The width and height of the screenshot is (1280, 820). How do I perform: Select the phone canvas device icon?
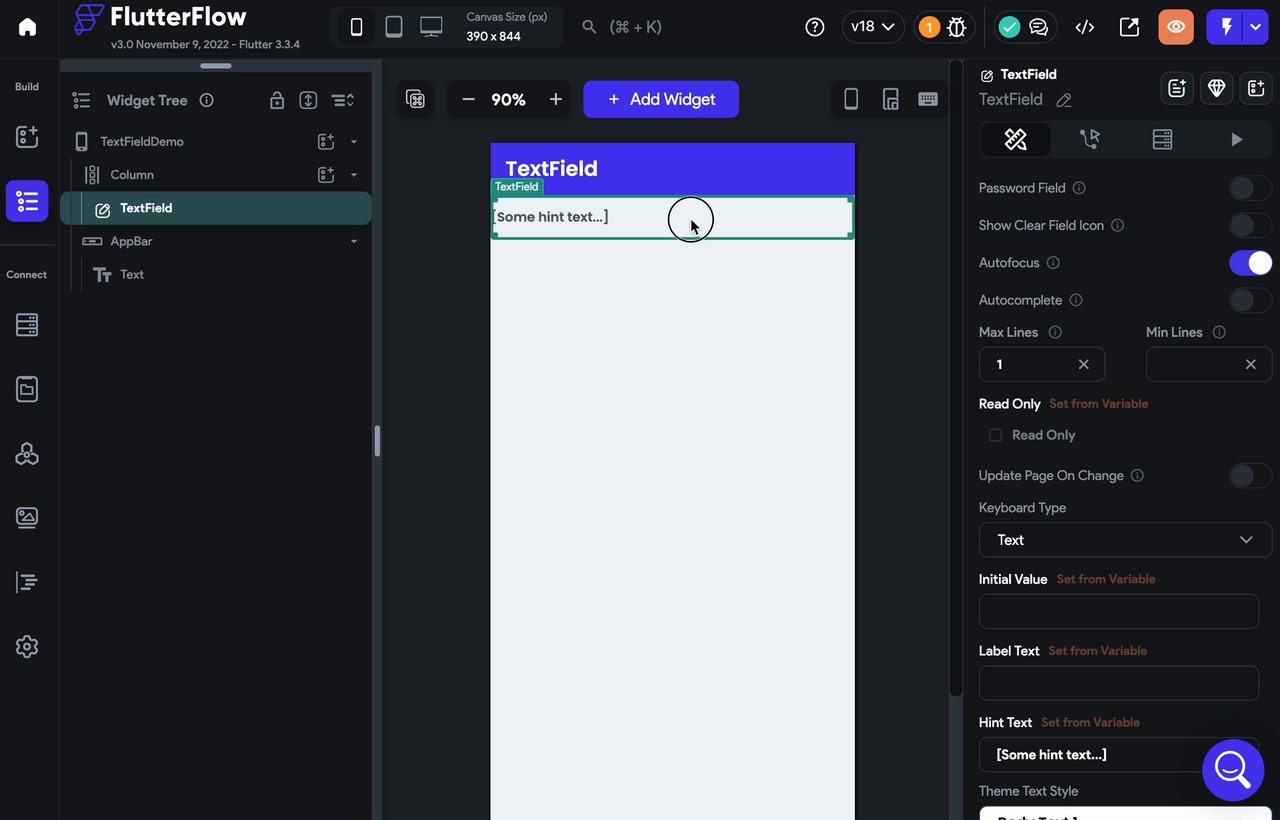click(x=356, y=27)
